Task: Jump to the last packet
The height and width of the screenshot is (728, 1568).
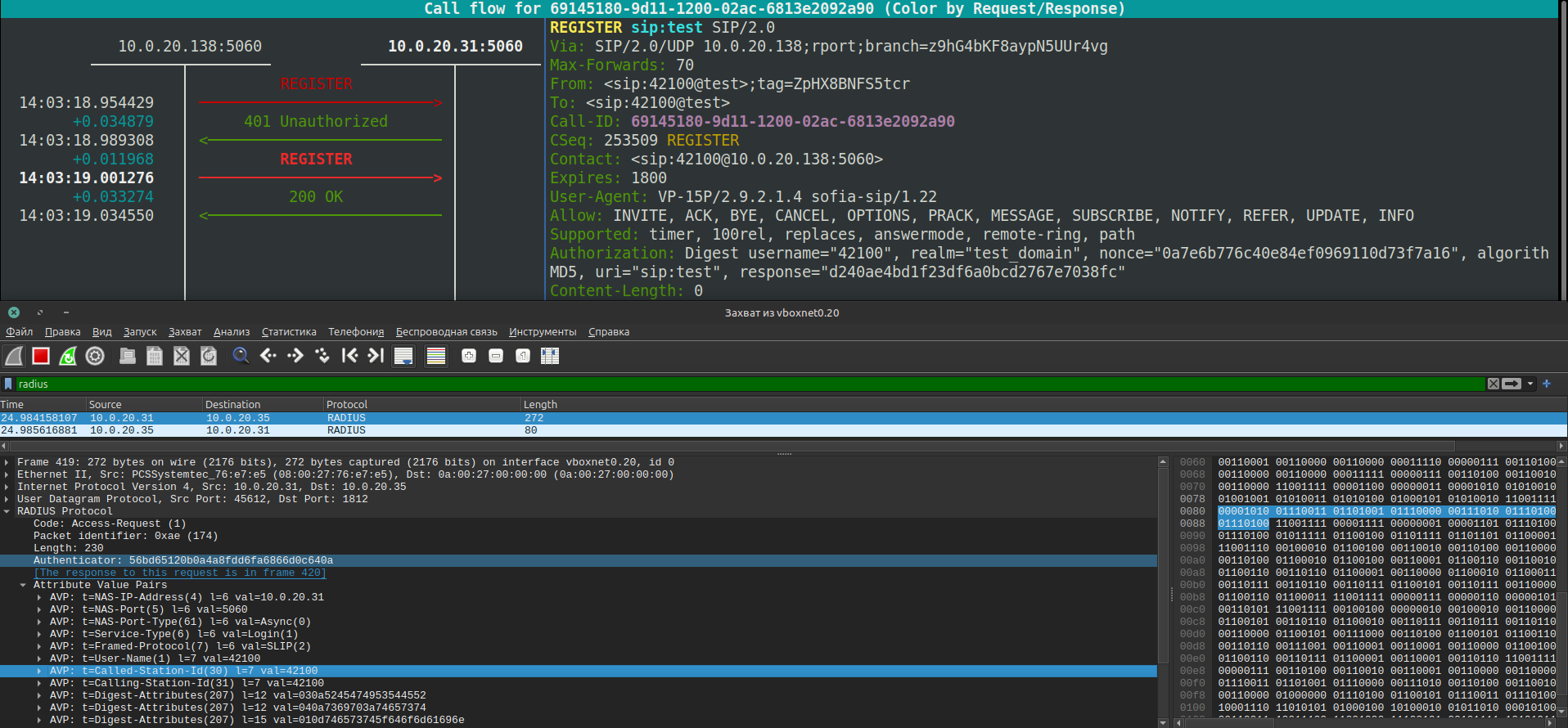Action: (x=376, y=356)
